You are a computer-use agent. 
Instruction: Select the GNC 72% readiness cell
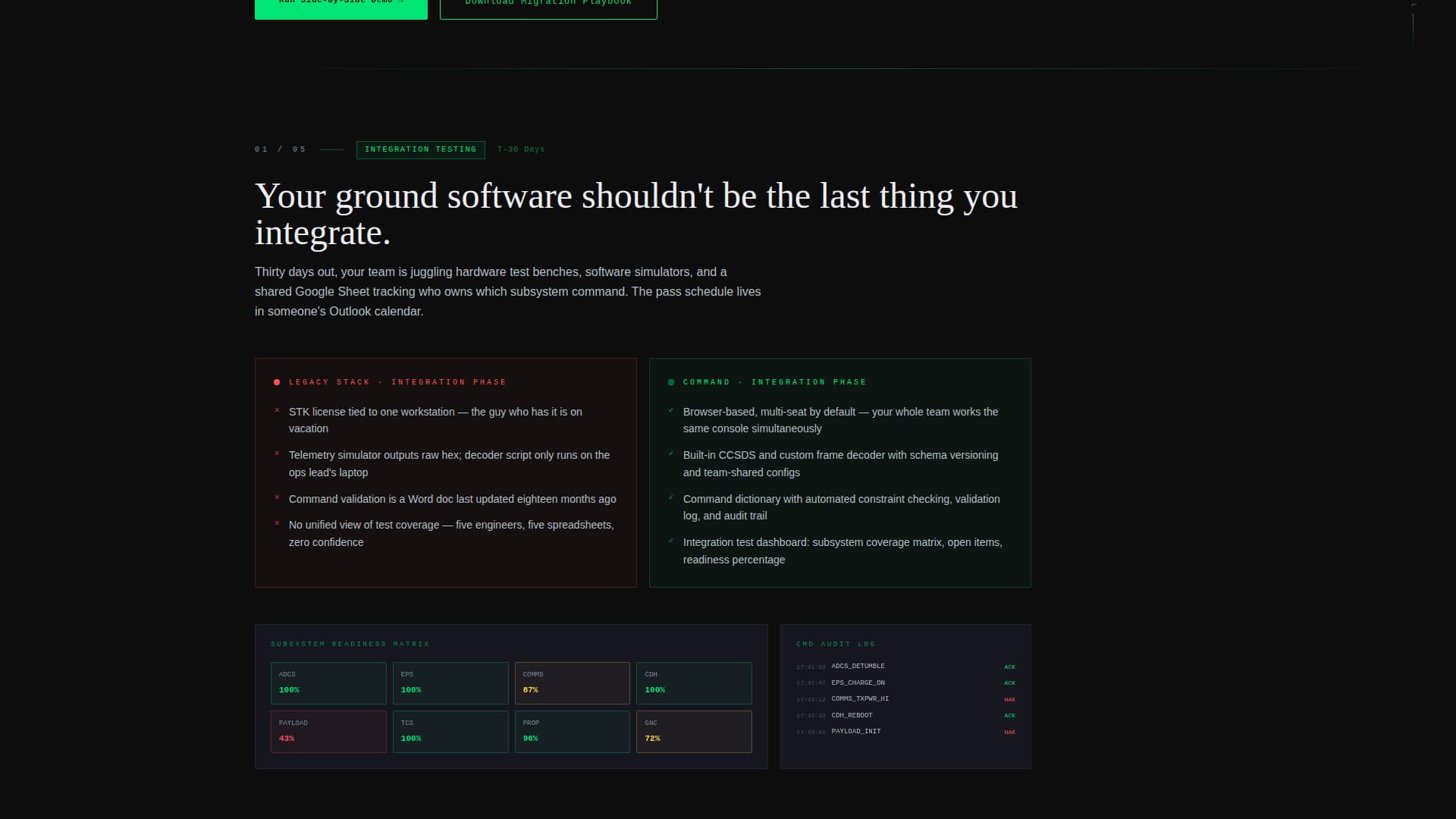tap(693, 731)
